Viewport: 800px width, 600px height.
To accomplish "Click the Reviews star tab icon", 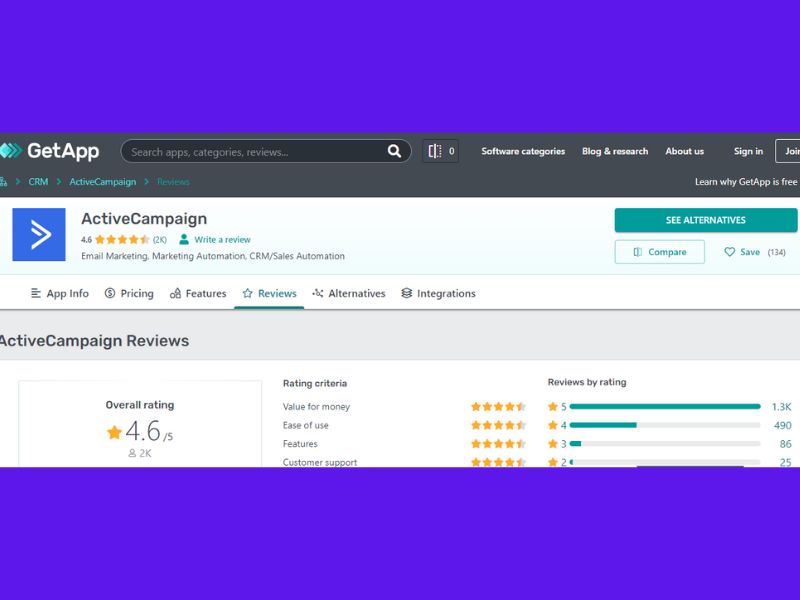I will coord(247,293).
